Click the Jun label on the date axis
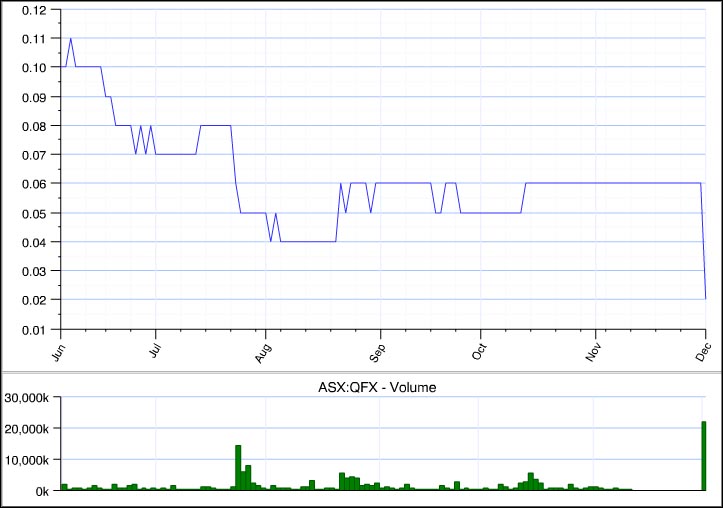 tap(57, 349)
